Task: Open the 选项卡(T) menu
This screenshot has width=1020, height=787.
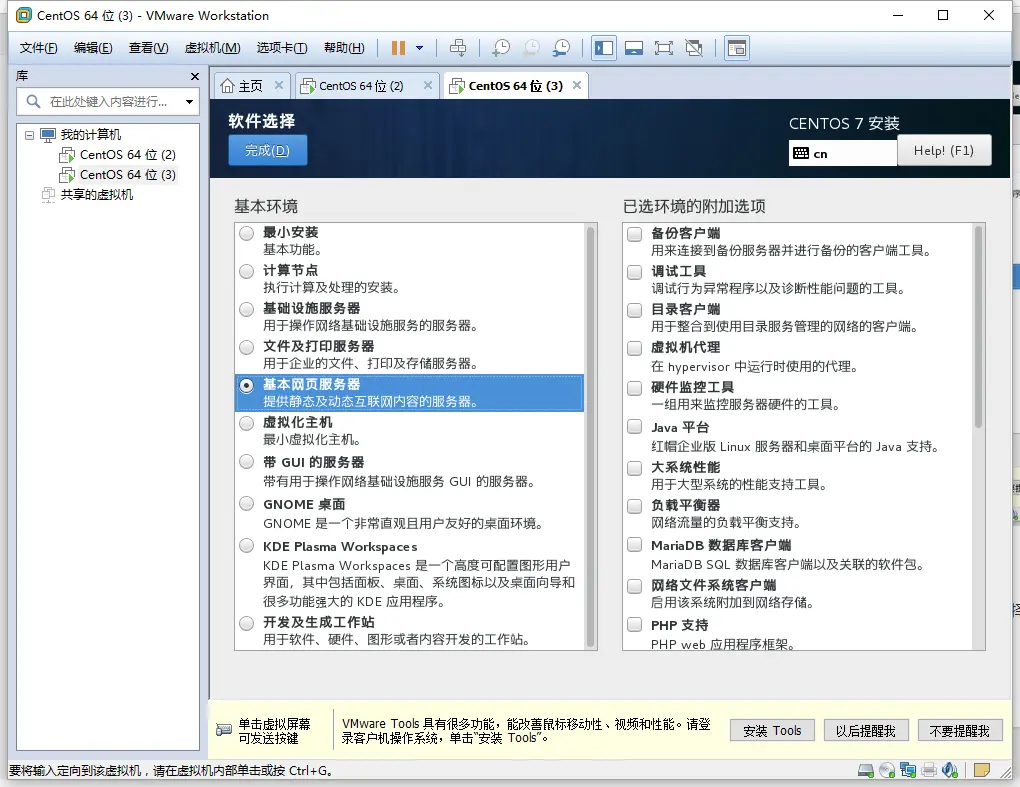Action: pyautogui.click(x=282, y=47)
